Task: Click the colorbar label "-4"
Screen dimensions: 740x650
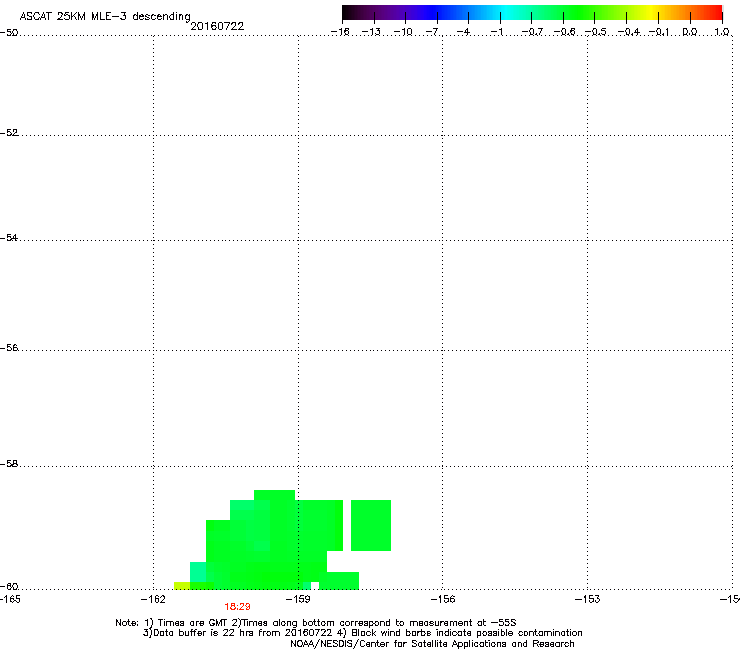Action: point(465,32)
